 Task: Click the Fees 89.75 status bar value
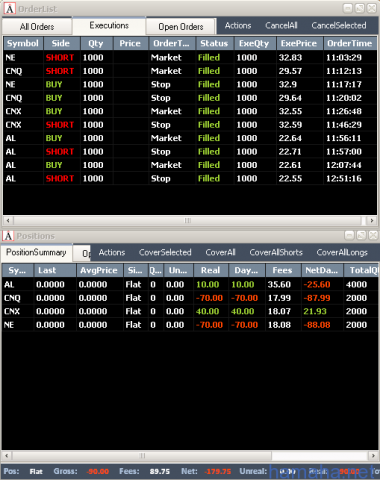coord(160,472)
